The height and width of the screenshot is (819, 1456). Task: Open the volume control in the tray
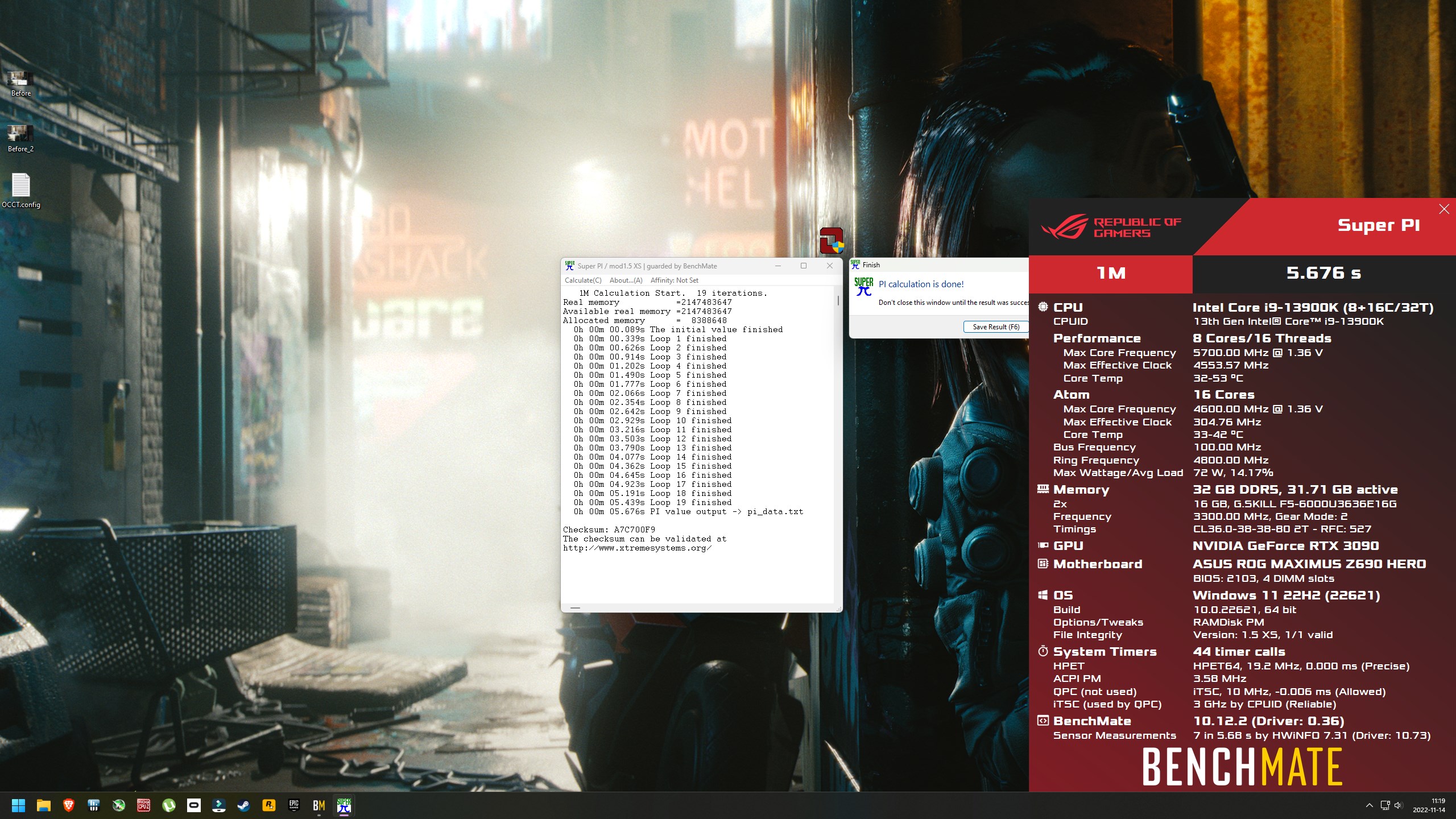(1399, 805)
